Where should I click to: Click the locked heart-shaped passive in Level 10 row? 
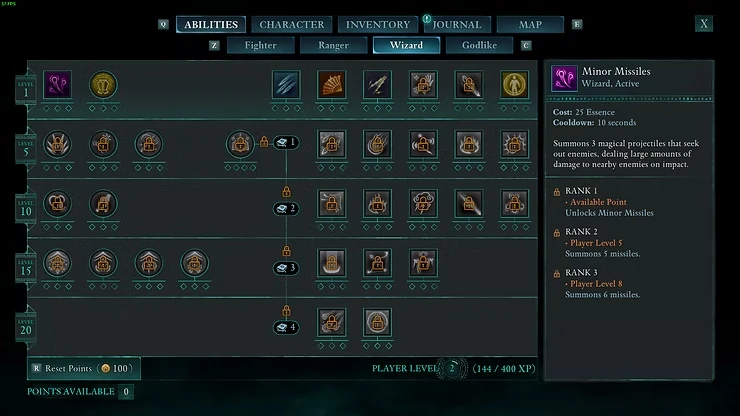click(58, 204)
